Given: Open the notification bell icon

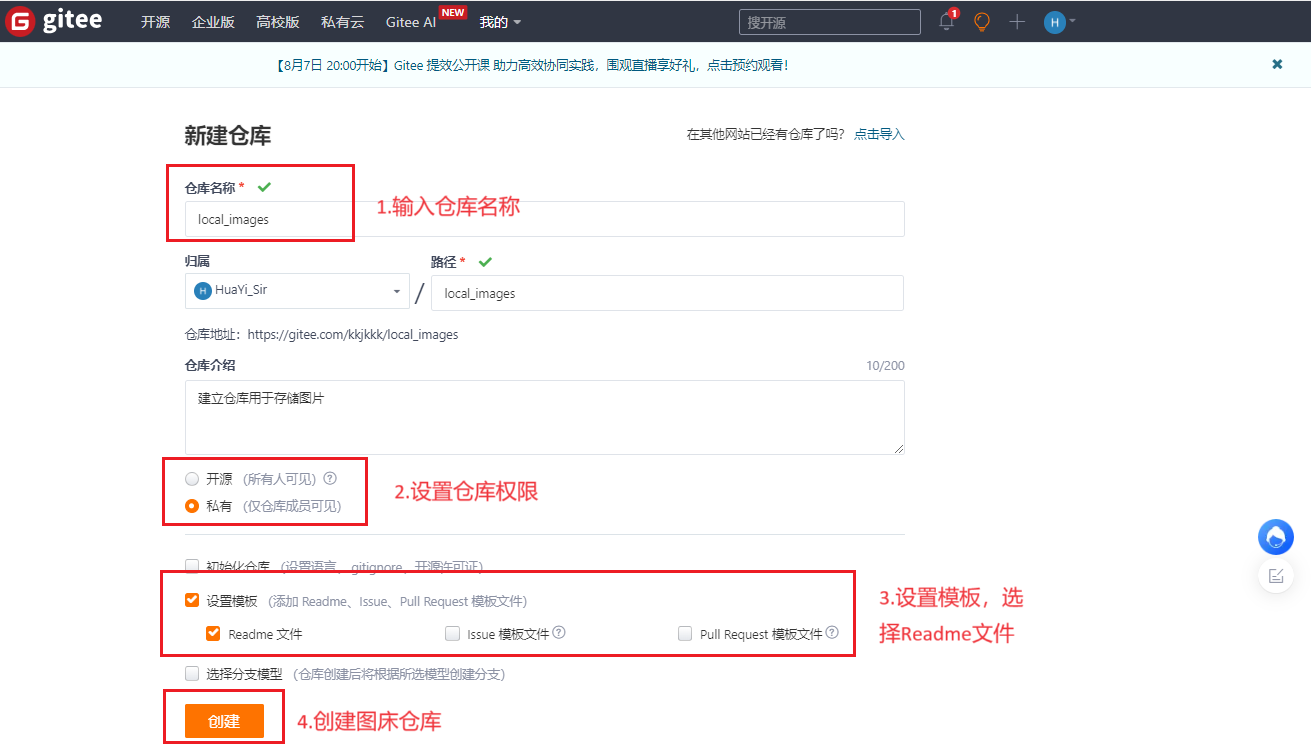Looking at the screenshot, I should [x=946, y=22].
